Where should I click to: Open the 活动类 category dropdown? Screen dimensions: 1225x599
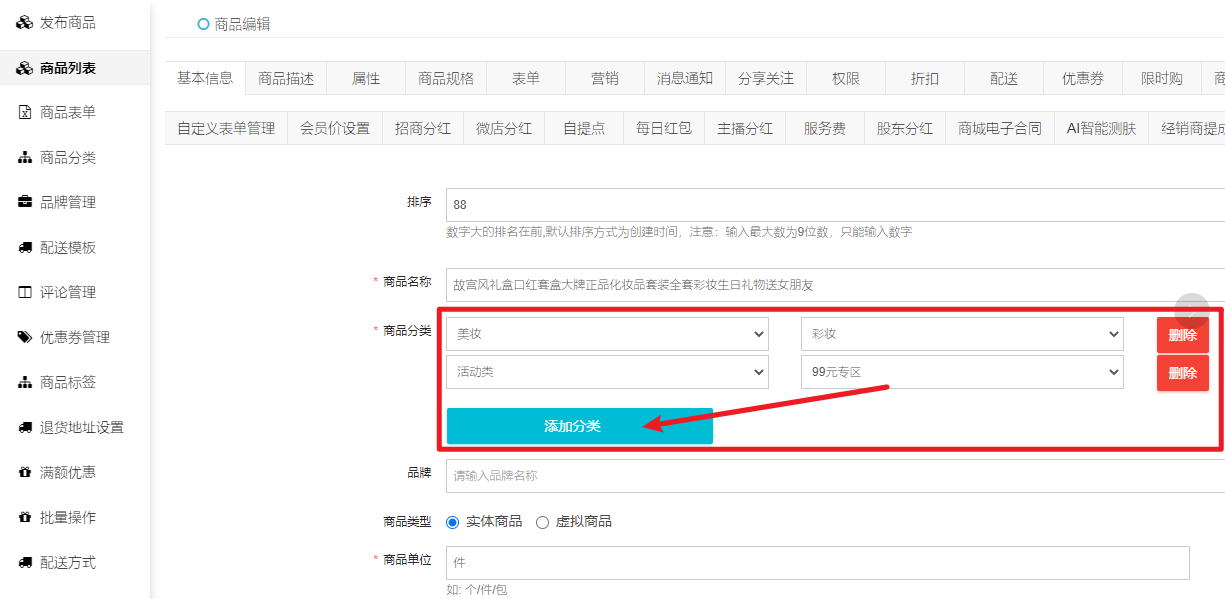(x=607, y=372)
